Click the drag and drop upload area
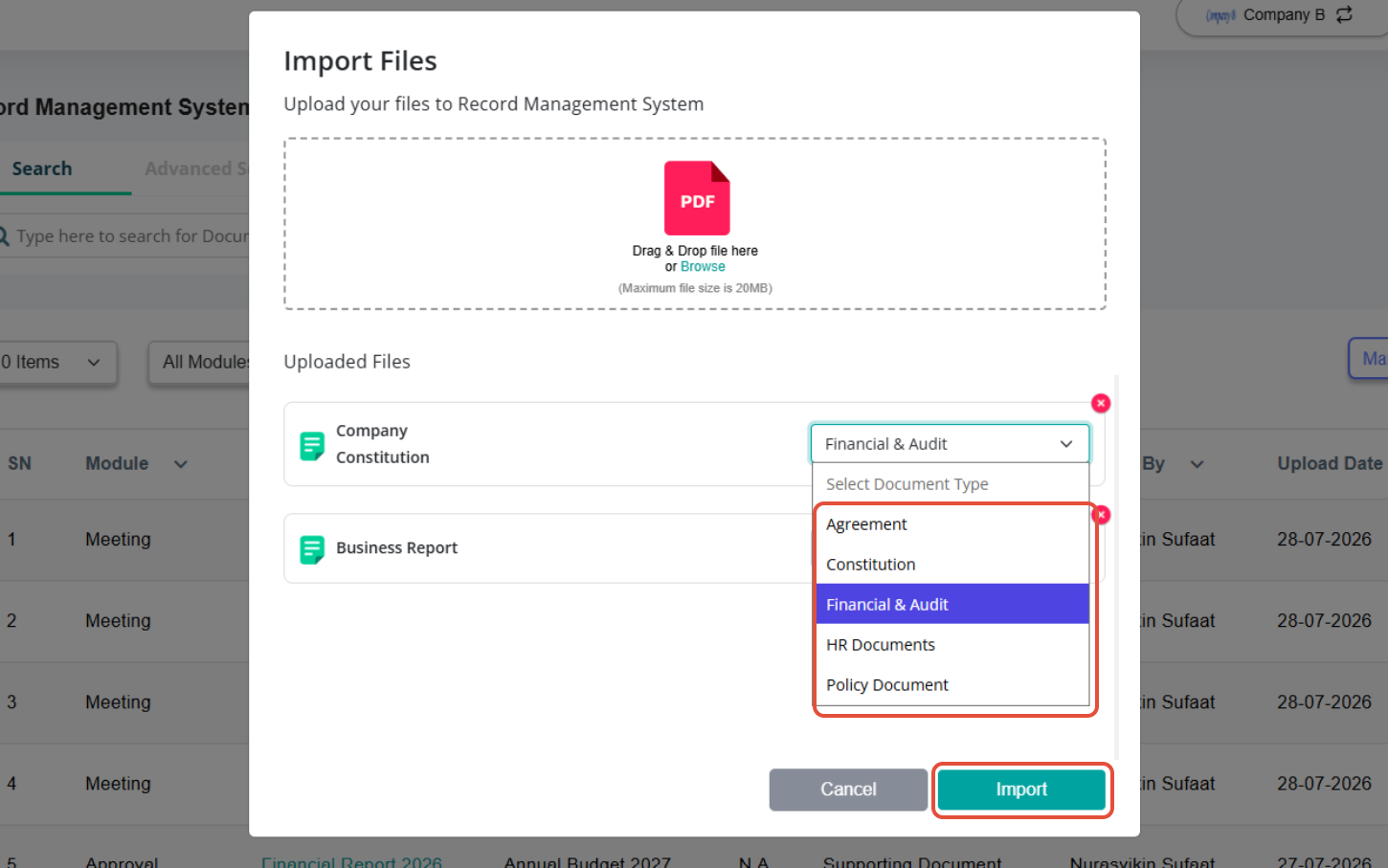The image size is (1388, 868). click(x=695, y=224)
